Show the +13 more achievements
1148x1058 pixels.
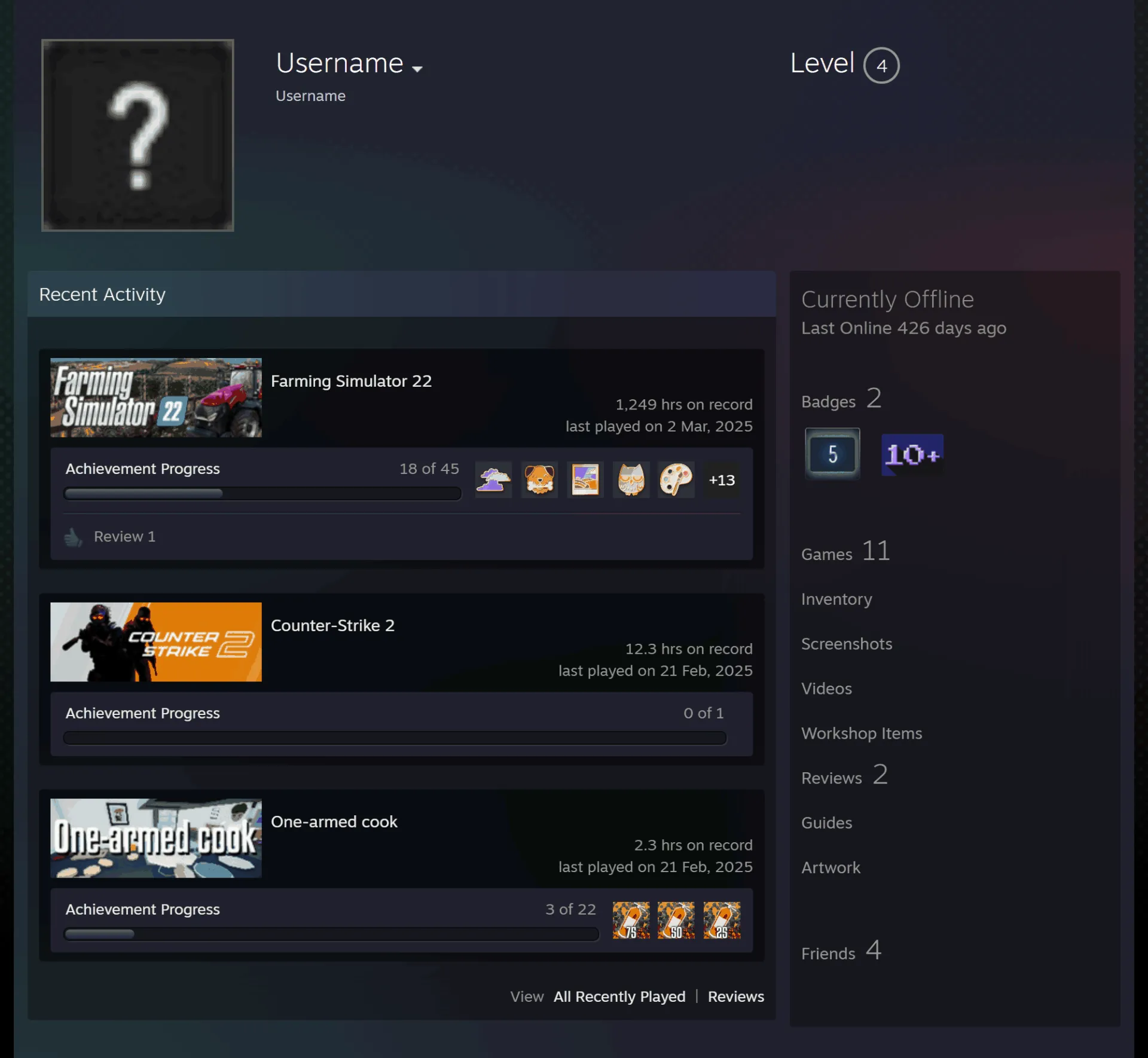tap(722, 480)
